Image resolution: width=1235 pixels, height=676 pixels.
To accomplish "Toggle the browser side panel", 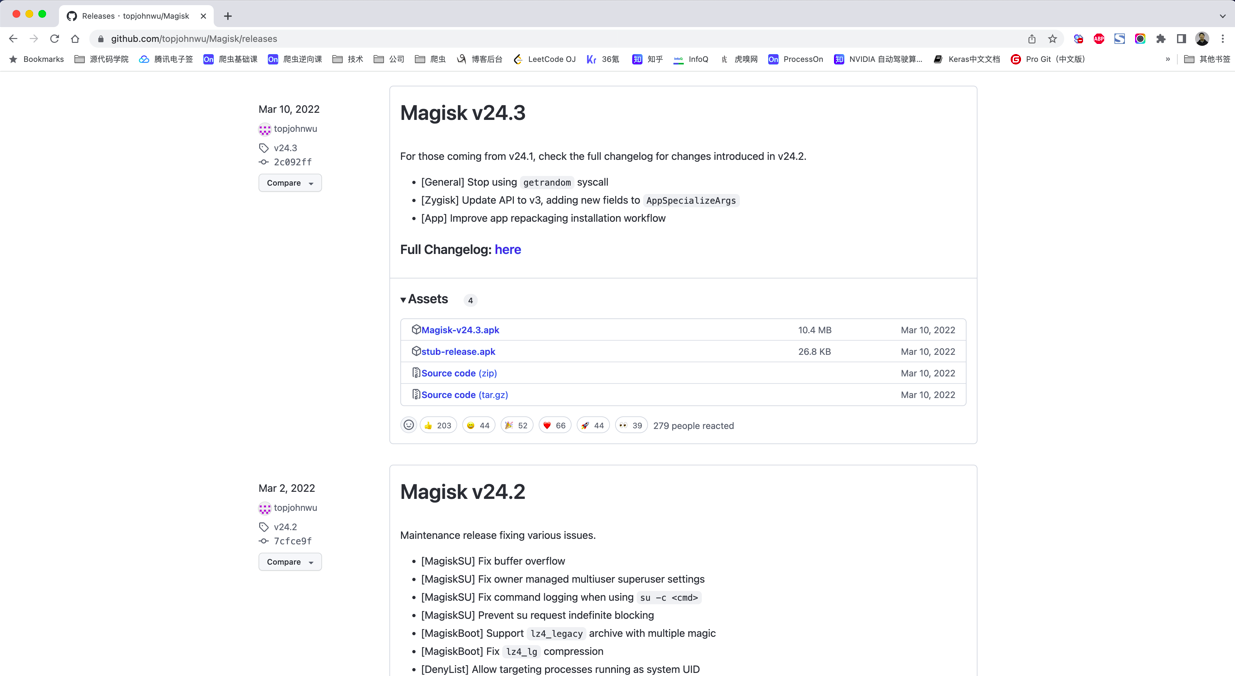I will pos(1181,39).
